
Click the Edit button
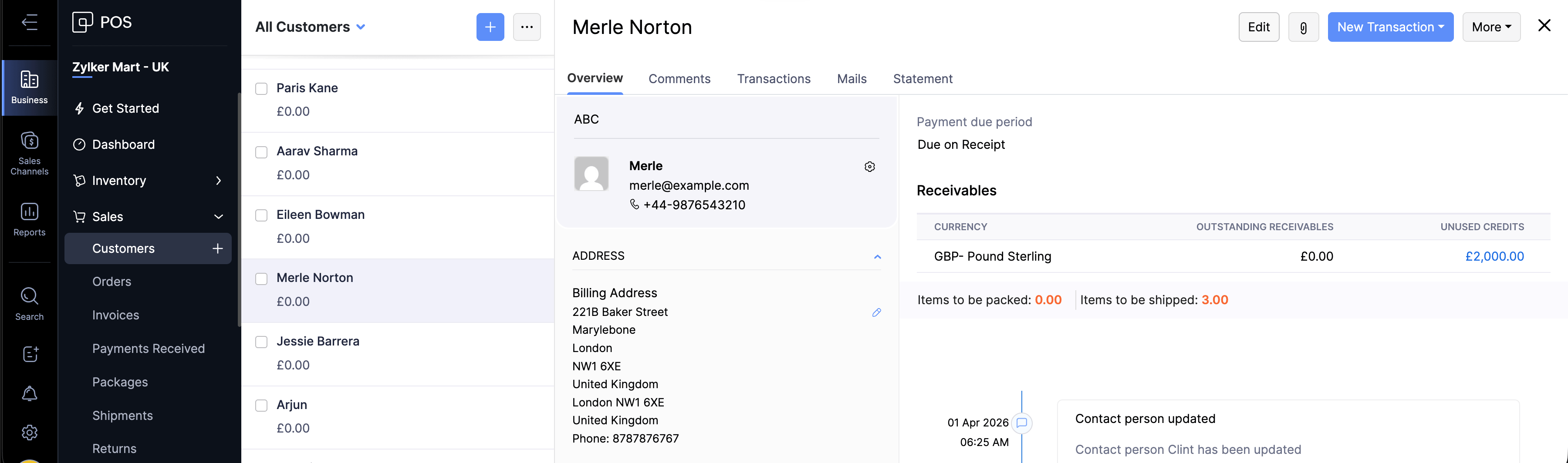(1259, 27)
